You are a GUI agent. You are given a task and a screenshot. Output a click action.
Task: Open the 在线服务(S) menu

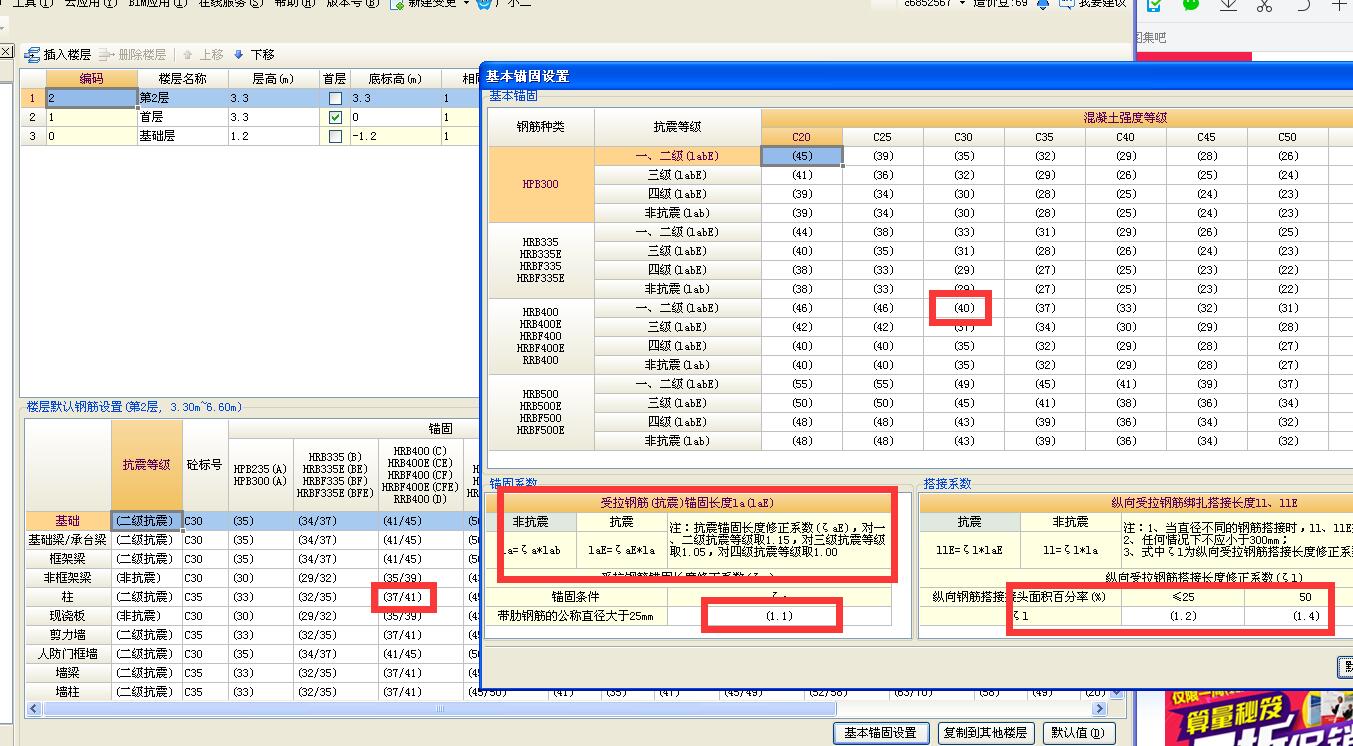click(230, 4)
